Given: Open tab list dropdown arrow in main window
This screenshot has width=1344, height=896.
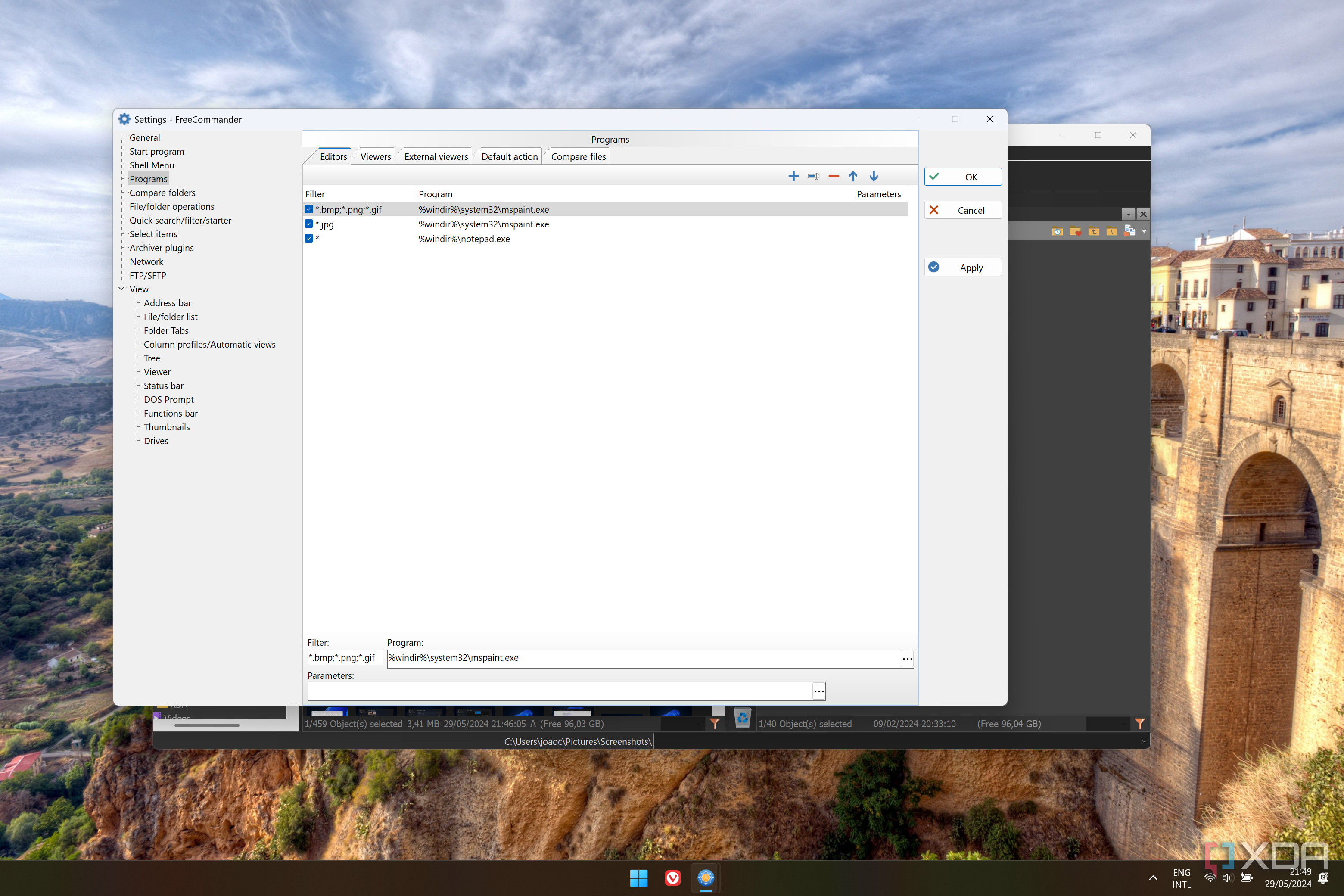Looking at the screenshot, I should [x=1129, y=214].
